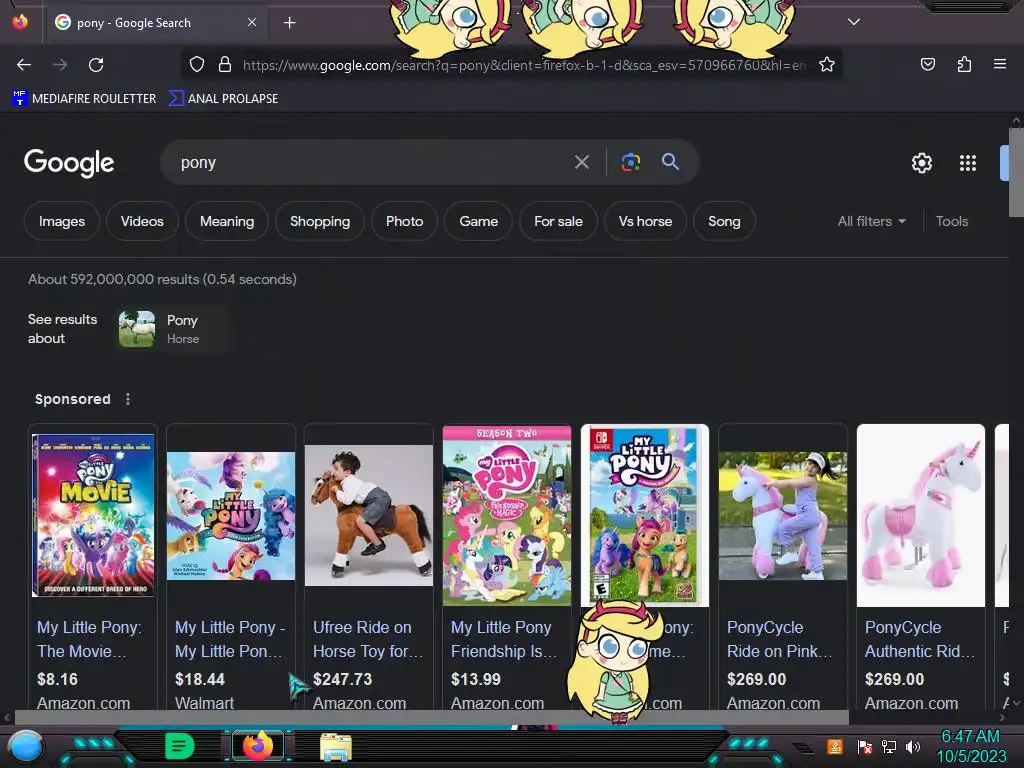Open File Explorer folder on taskbar
Image resolution: width=1024 pixels, height=768 pixels.
point(336,746)
